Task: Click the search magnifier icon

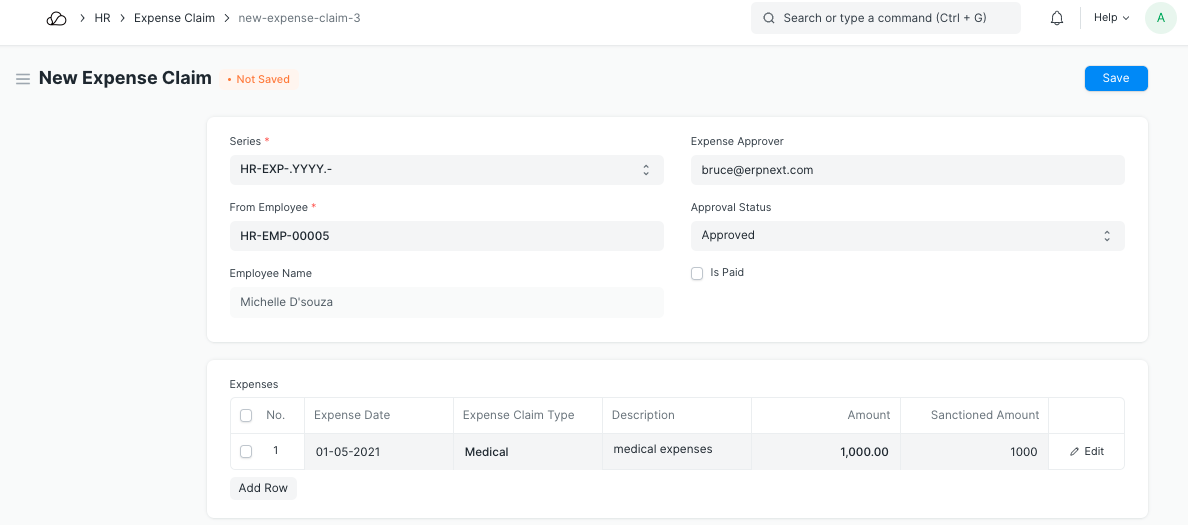Action: (769, 18)
